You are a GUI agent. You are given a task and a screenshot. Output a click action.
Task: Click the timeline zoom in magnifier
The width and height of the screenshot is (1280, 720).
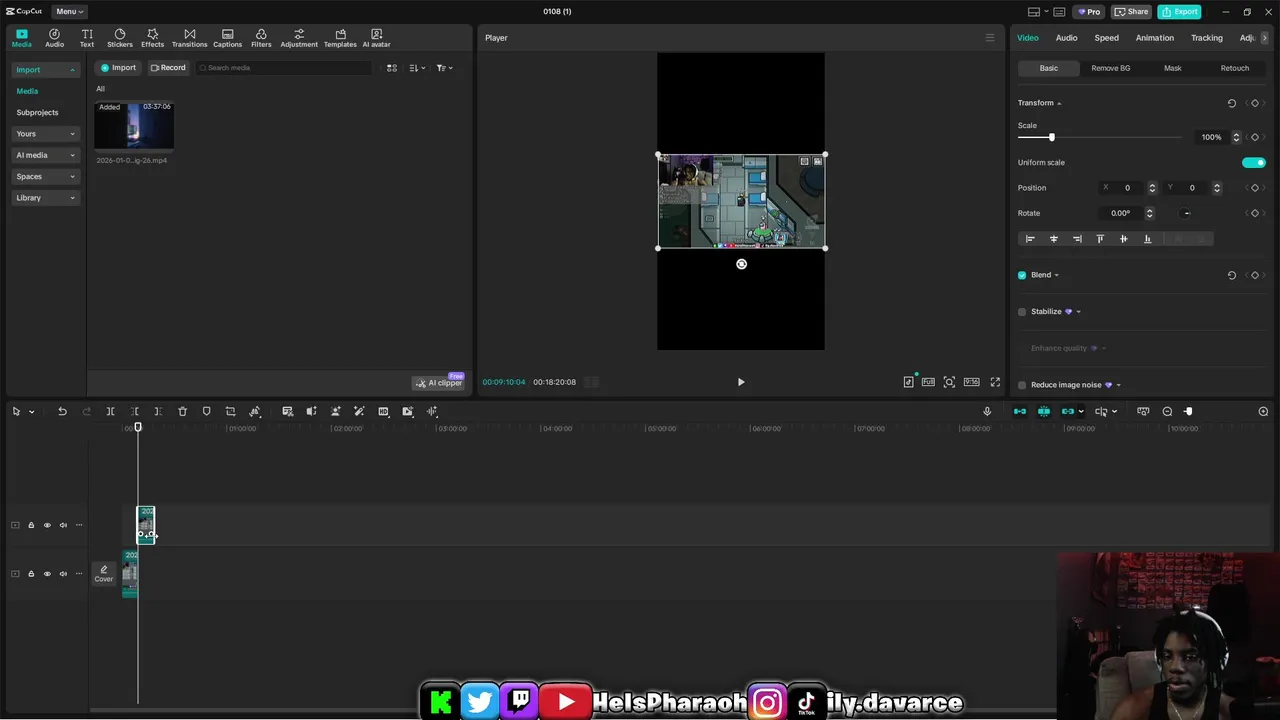pyautogui.click(x=1263, y=411)
